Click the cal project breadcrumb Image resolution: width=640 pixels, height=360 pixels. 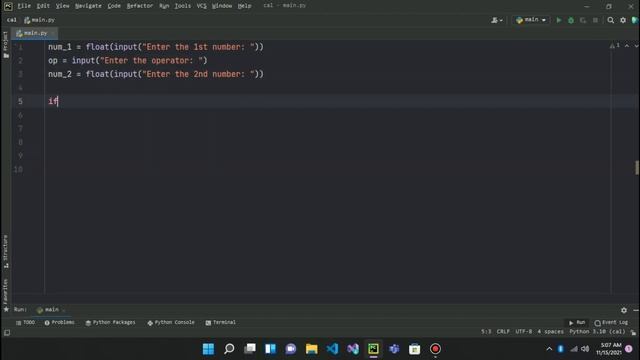point(11,20)
